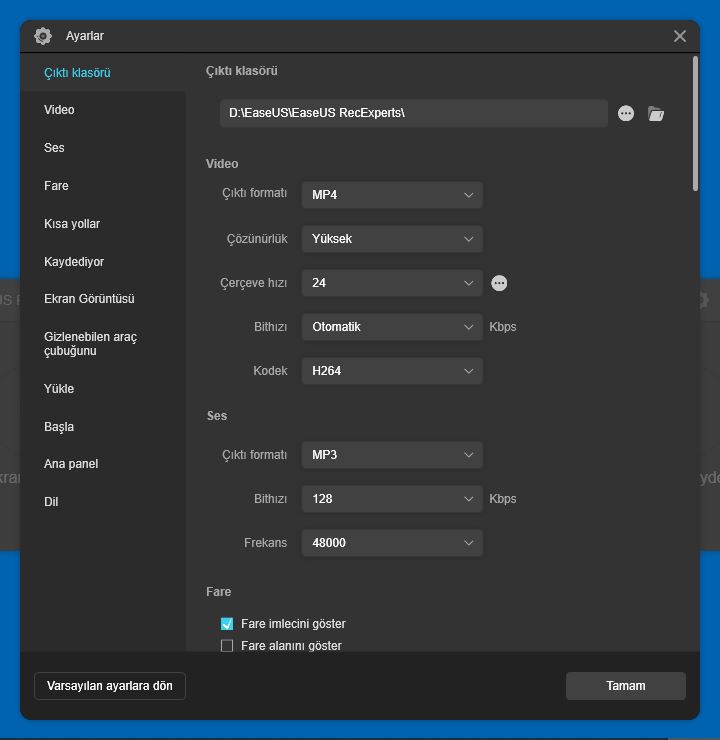
Task: Go to the Ekran Görüntüsü settings section
Action: (x=89, y=299)
